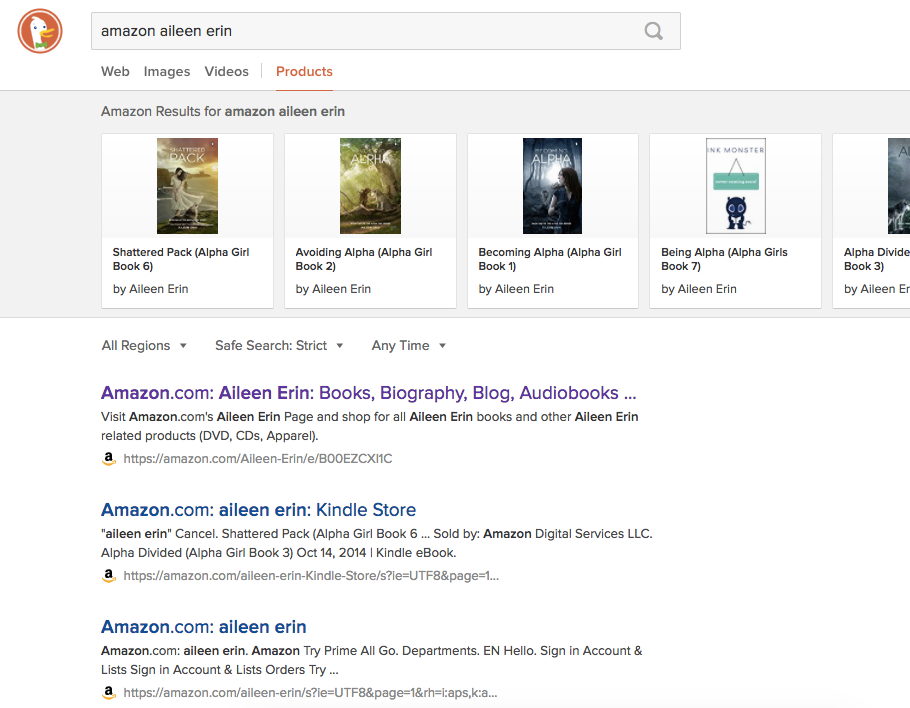Click 'by Aileen Erin' under Avoiding Alpha
Screen dimensions: 910x708
[x=333, y=289]
